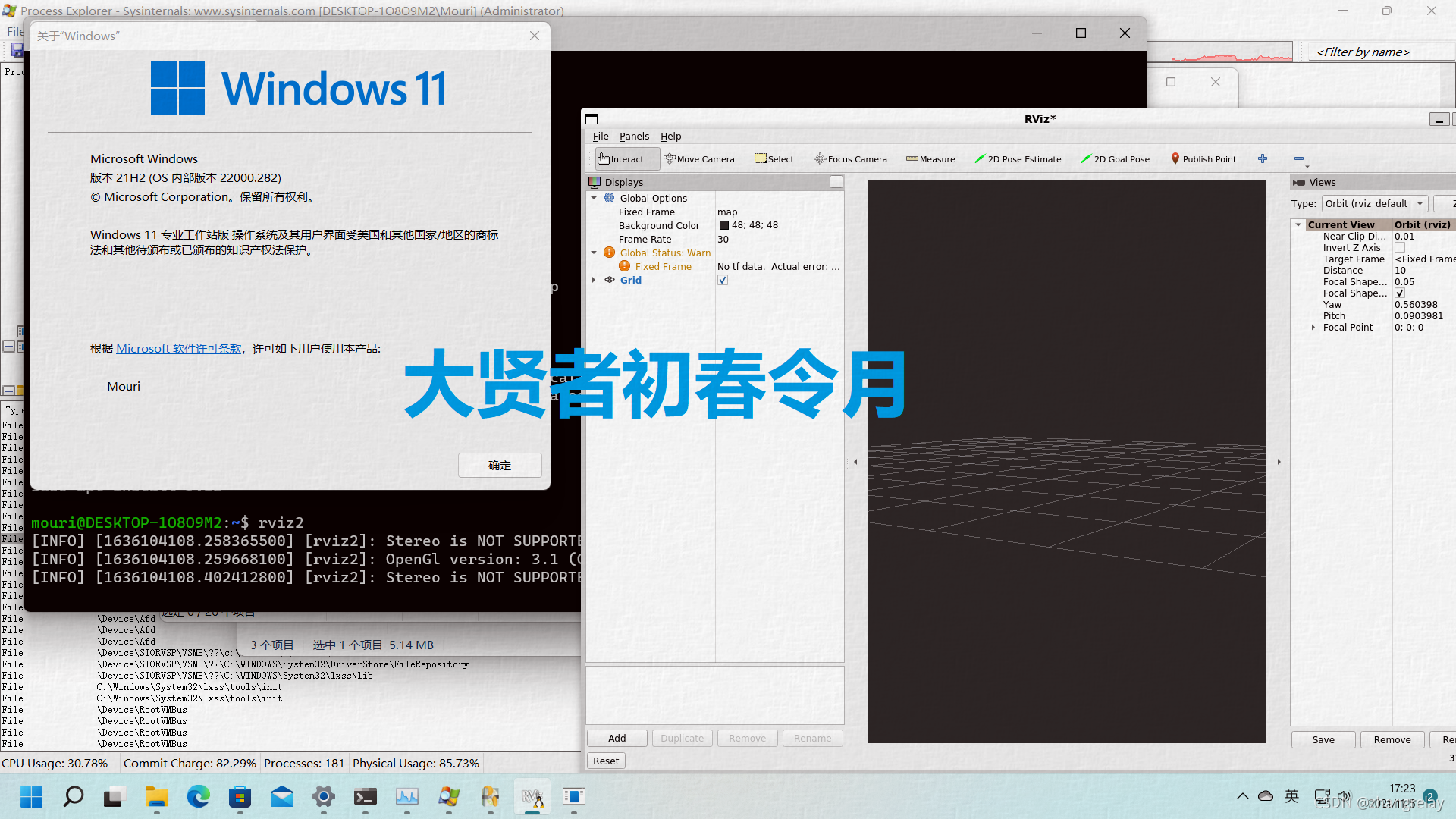Click the Save view button
The width and height of the screenshot is (1456, 819).
[x=1323, y=739]
